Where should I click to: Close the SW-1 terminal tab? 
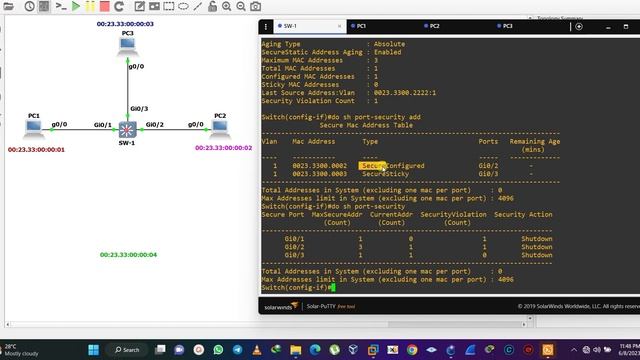(x=339, y=26)
